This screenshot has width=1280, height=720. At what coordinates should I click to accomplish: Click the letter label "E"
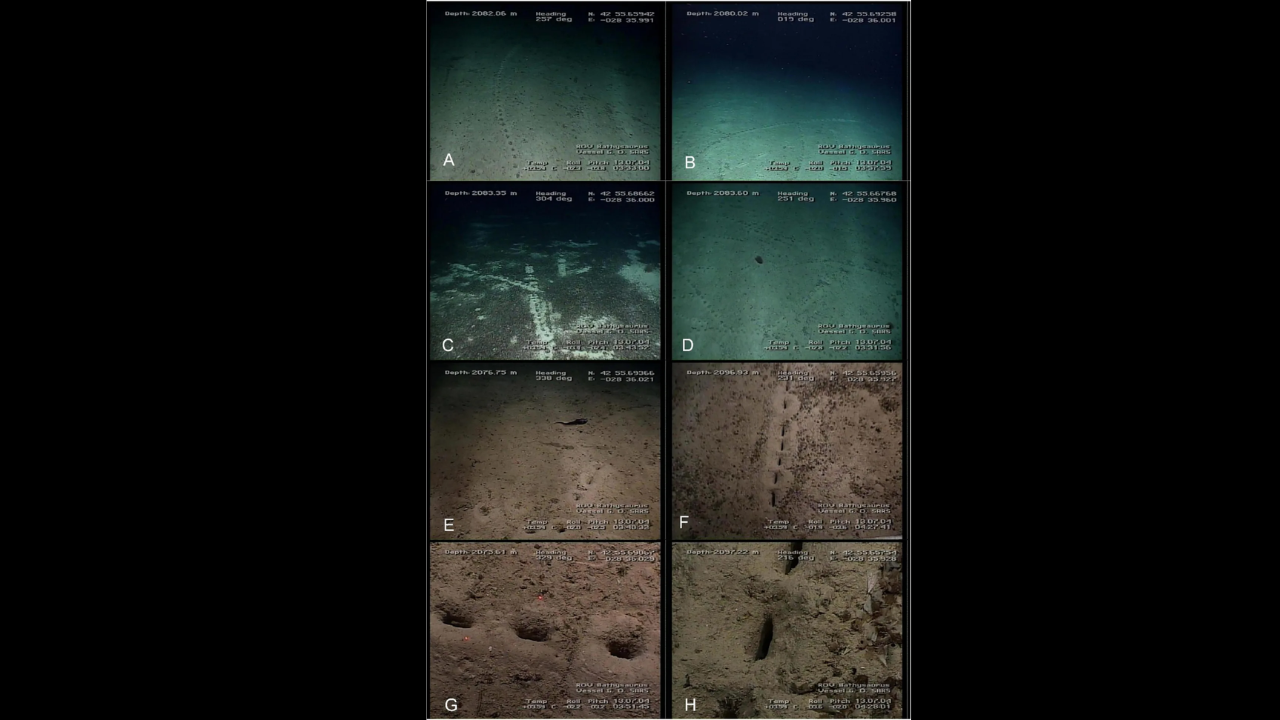(x=448, y=524)
